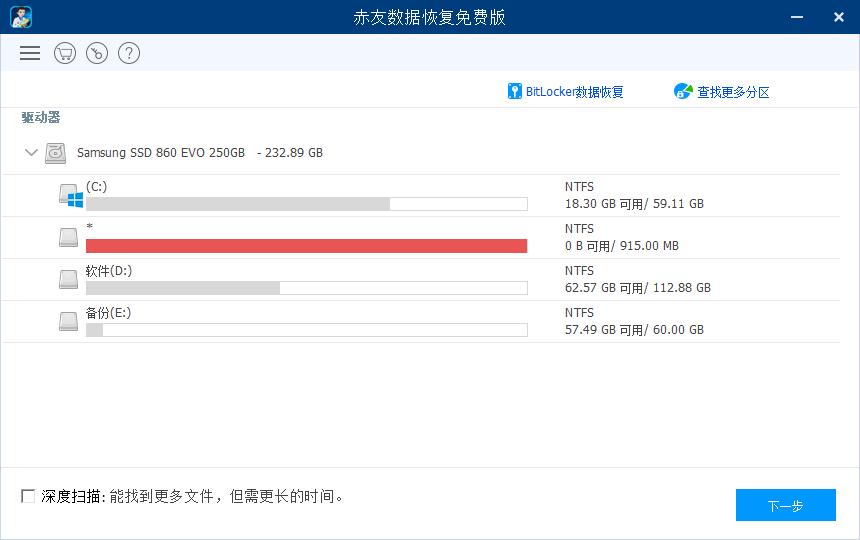The image size is (860, 540).
Task: Click the 软件(D:) usage bar
Action: click(x=307, y=288)
